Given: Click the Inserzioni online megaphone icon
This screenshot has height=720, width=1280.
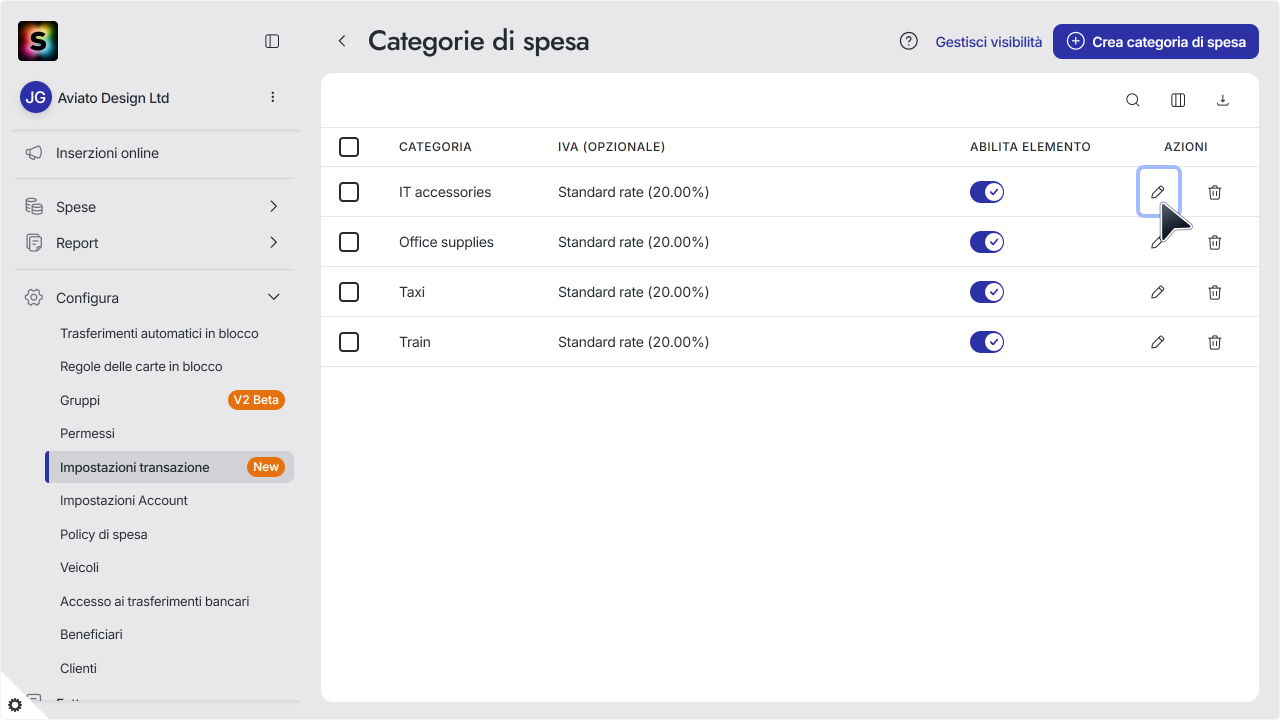Looking at the screenshot, I should pyautogui.click(x=34, y=153).
